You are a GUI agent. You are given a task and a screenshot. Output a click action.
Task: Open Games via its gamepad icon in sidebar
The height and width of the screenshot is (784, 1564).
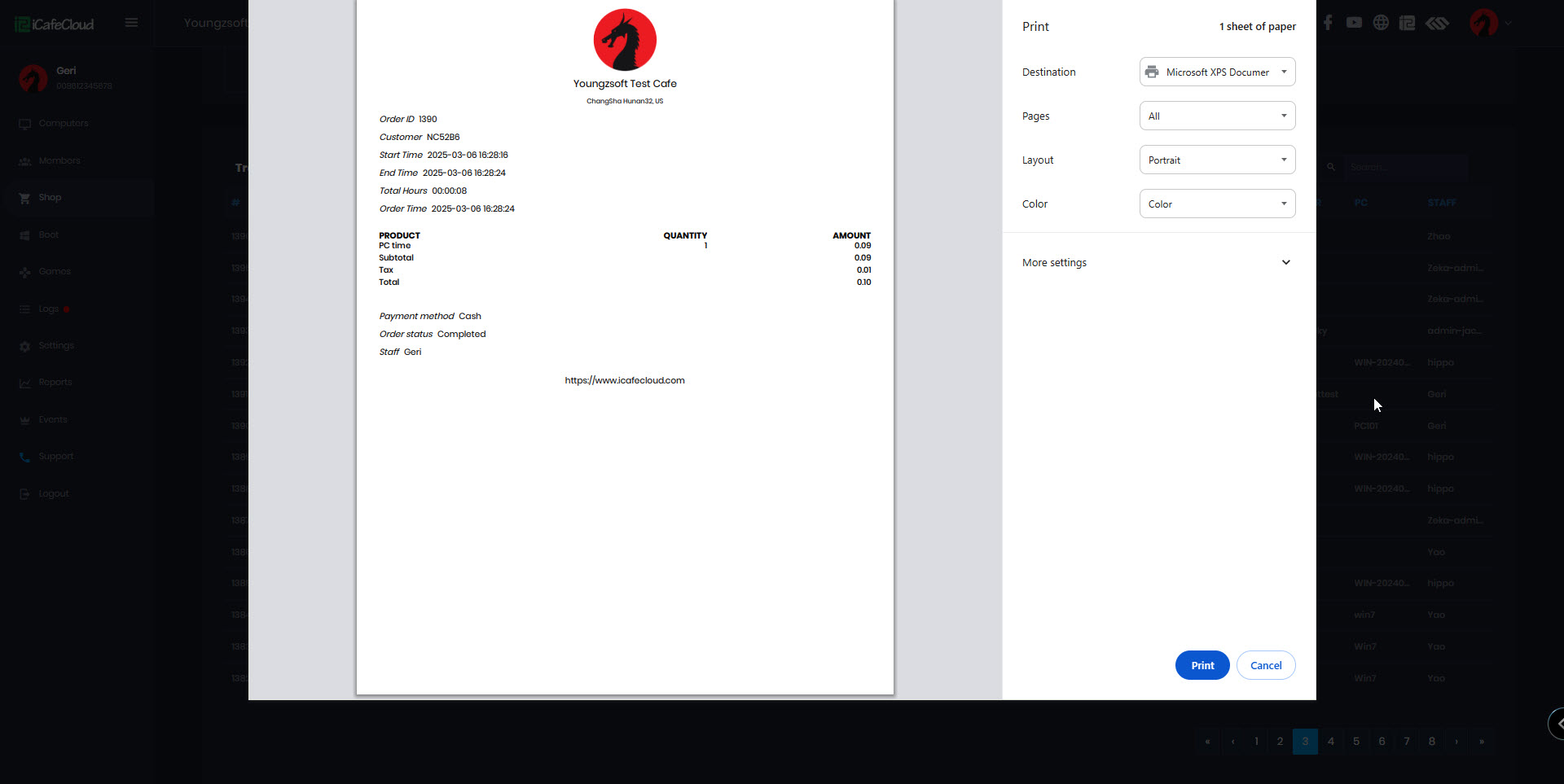tap(24, 272)
